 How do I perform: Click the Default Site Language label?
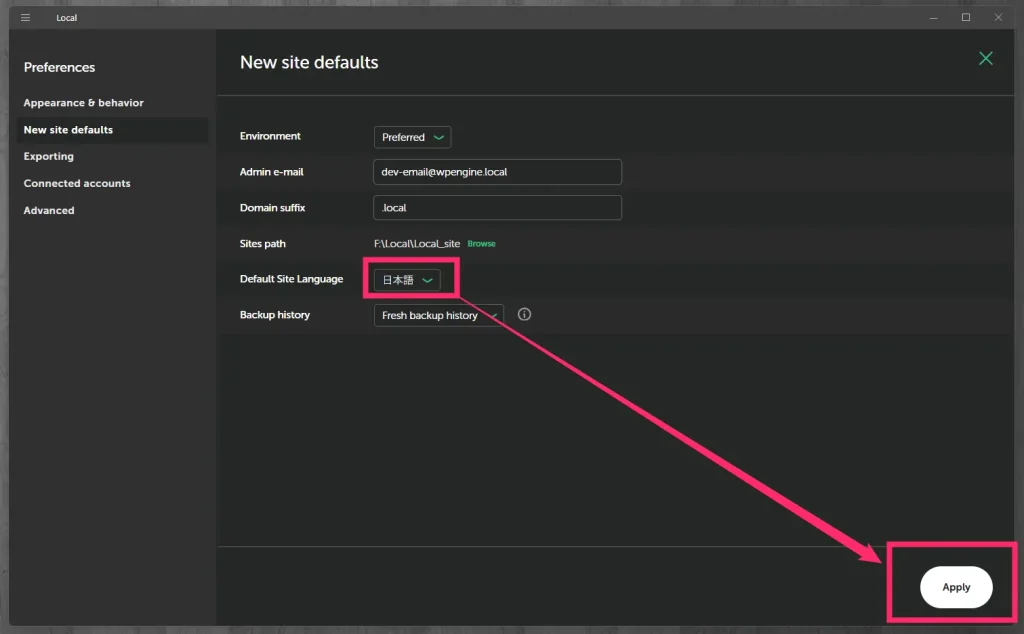(291, 279)
